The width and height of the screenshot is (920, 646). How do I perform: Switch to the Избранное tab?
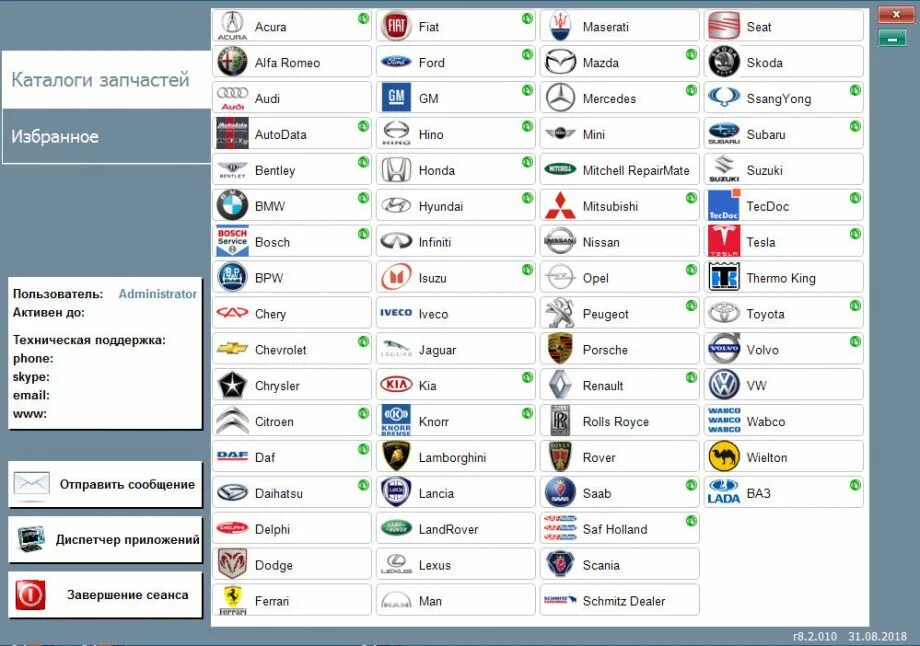[x=106, y=136]
